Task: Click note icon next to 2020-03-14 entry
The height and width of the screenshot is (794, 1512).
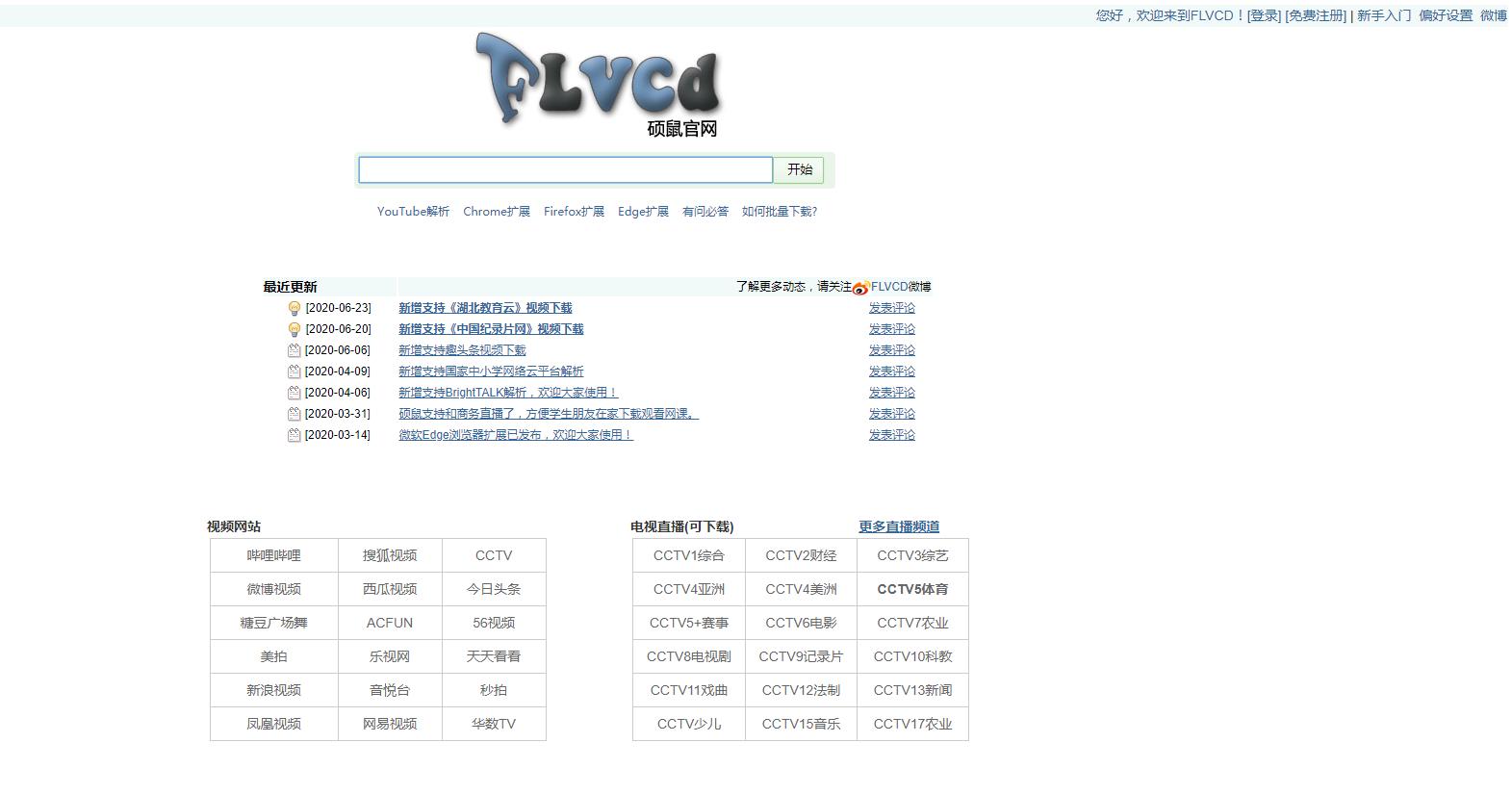Action: [x=295, y=435]
